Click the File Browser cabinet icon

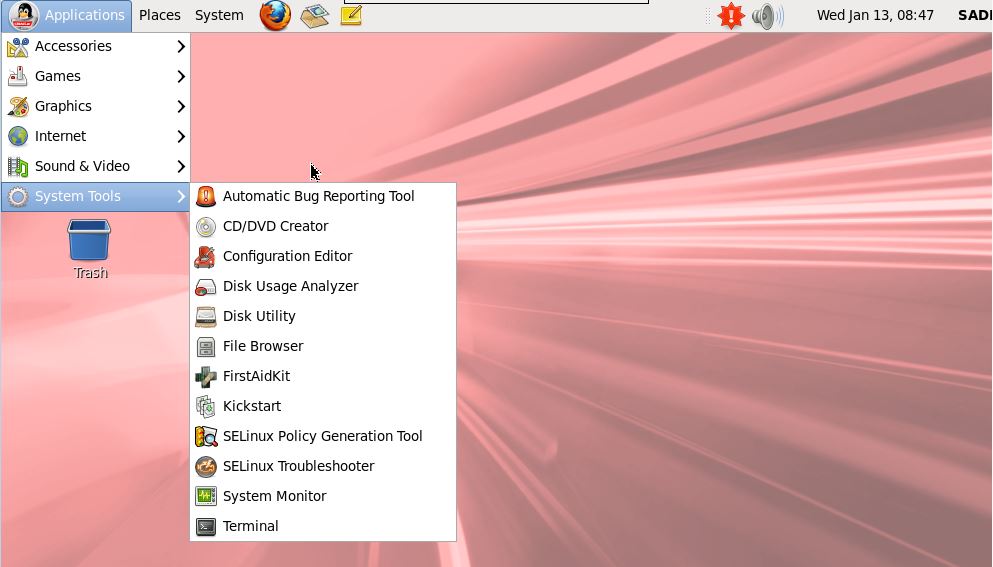click(x=206, y=347)
